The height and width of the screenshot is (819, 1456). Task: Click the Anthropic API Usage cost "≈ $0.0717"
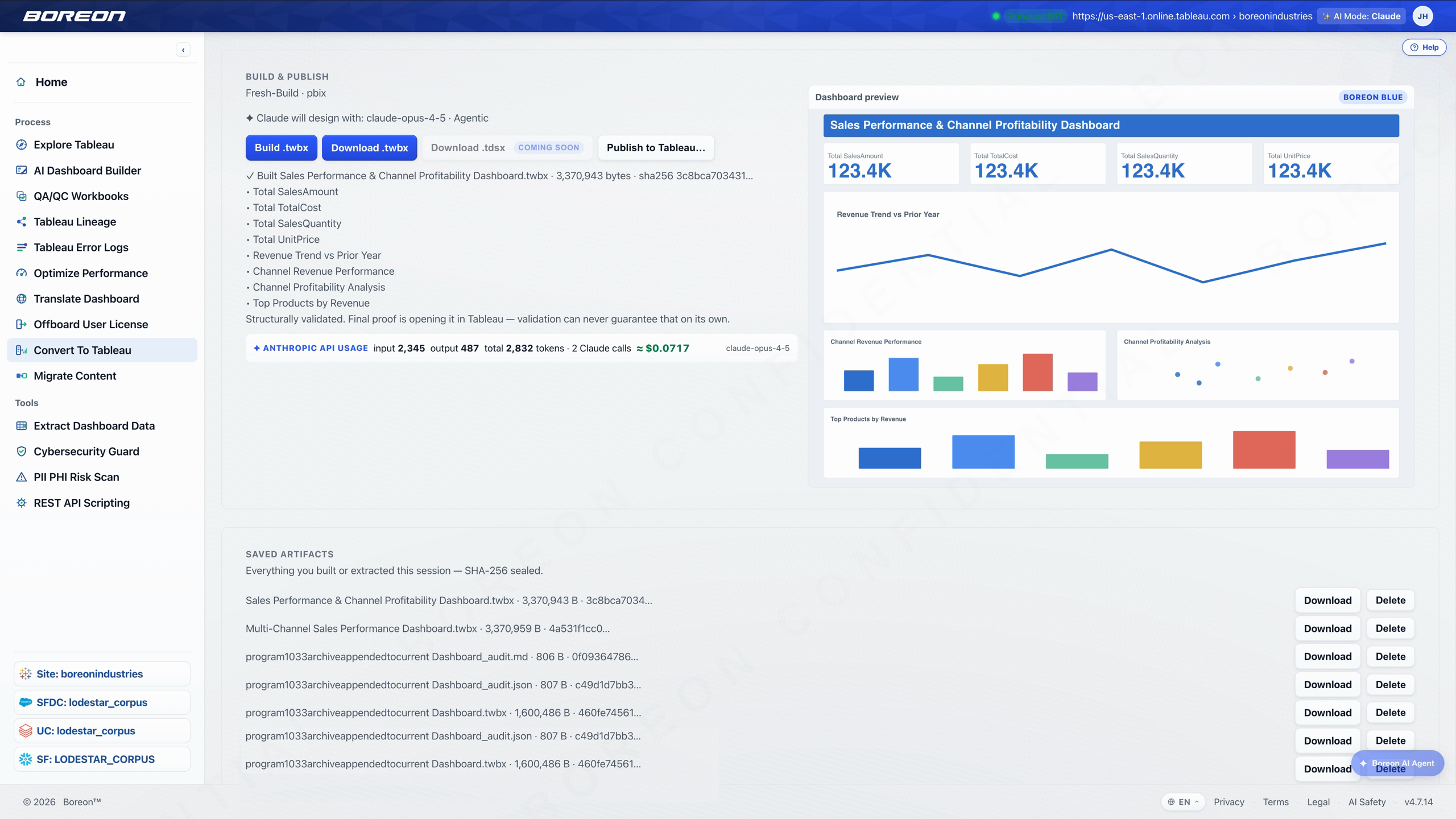coord(663,348)
